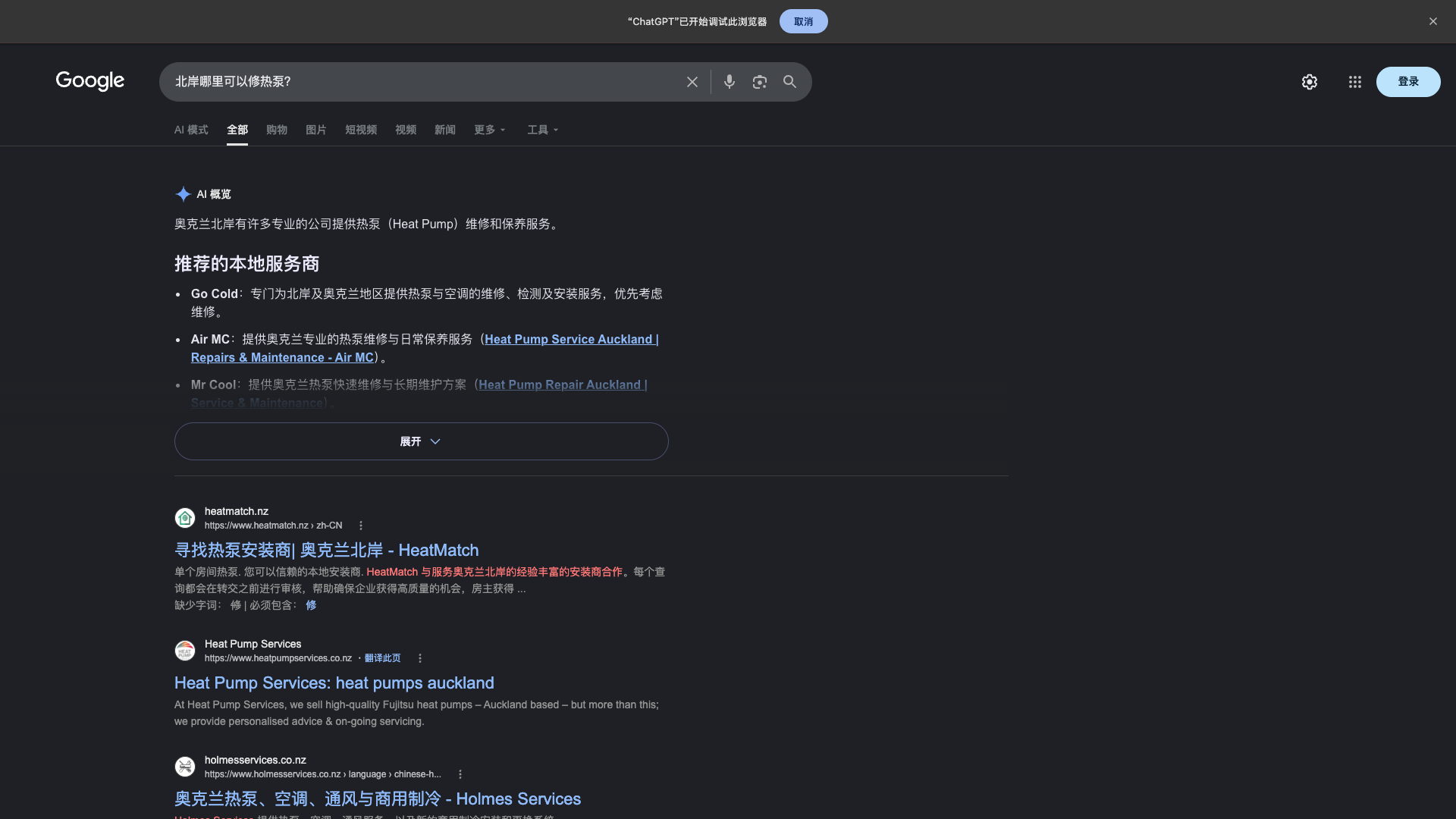Open the Google logo home link
The height and width of the screenshot is (819, 1456).
coord(89,81)
